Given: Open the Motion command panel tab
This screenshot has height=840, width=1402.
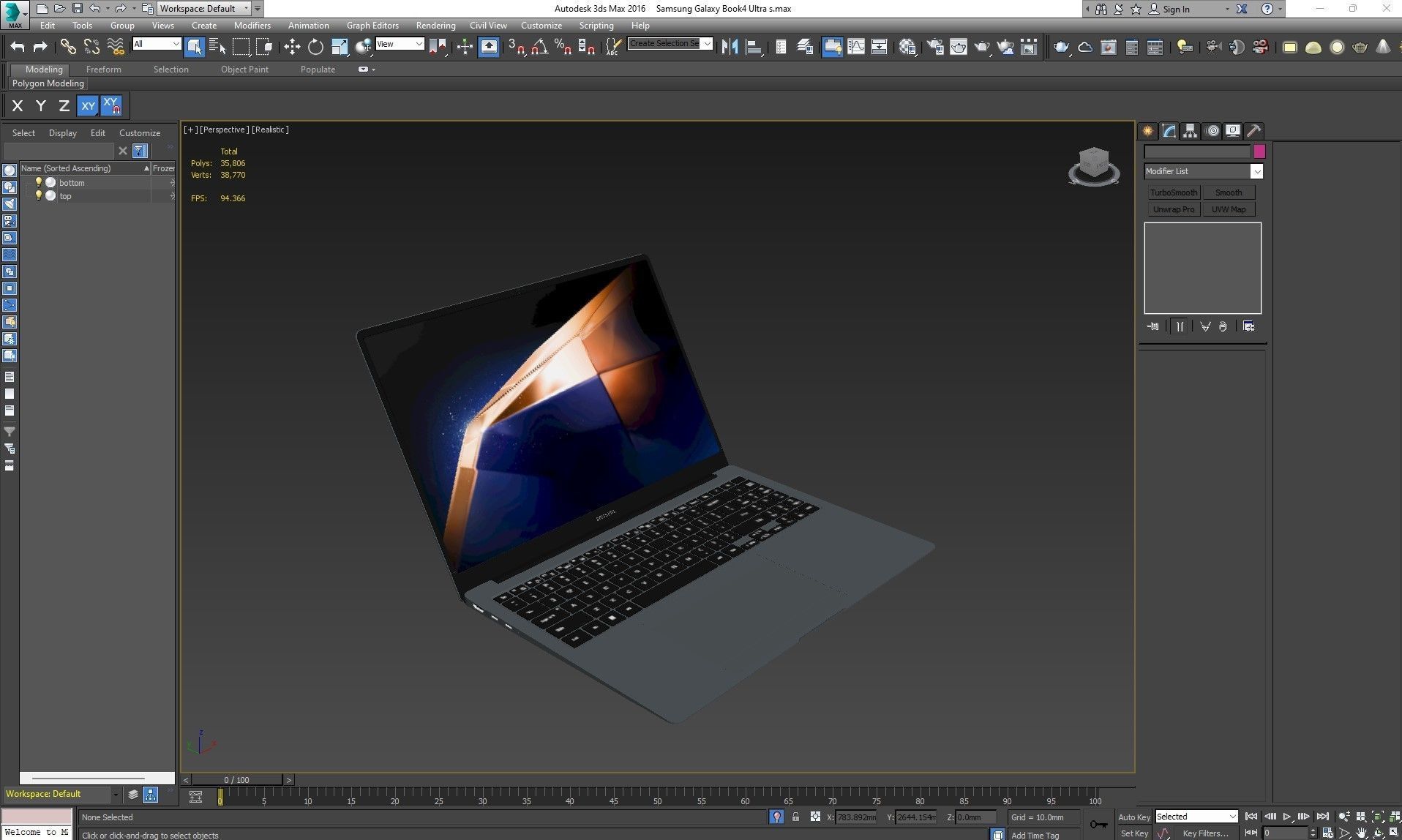Looking at the screenshot, I should click(1212, 131).
